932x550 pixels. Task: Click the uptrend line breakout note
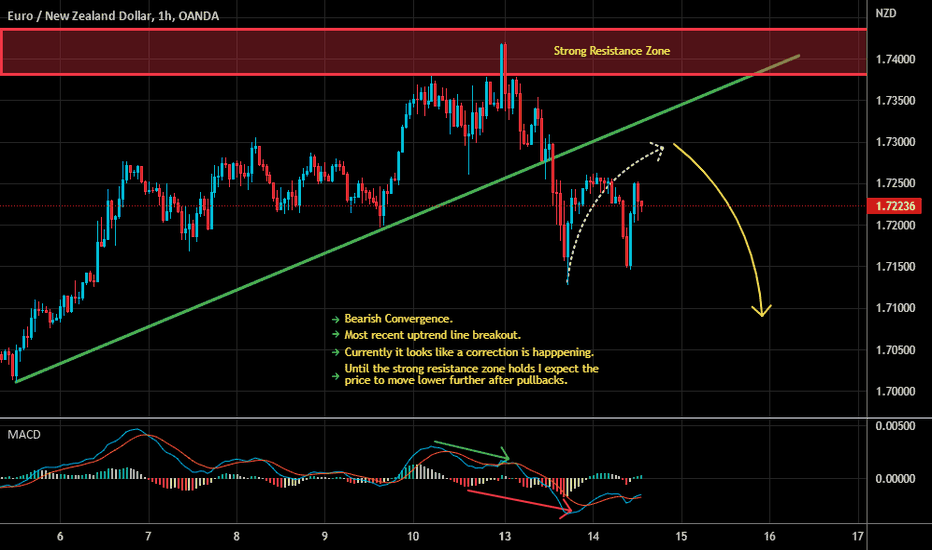pyautogui.click(x=433, y=335)
